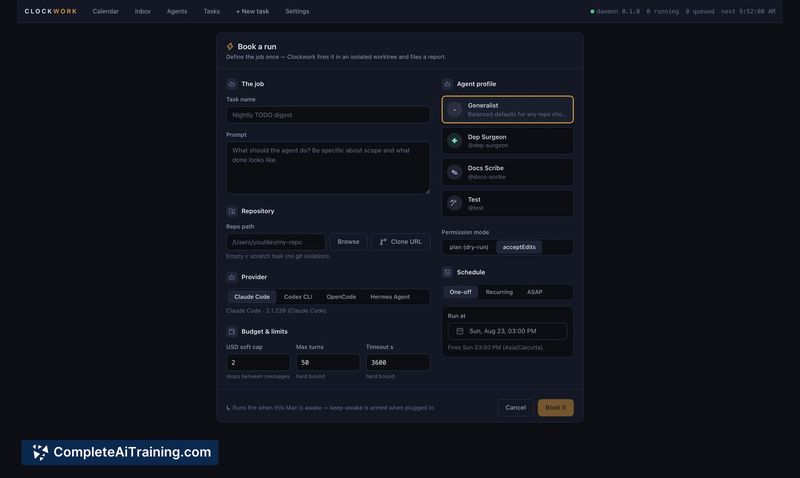Switch to the Tasks page
Viewport: 800px width, 478px height.
tap(212, 11)
